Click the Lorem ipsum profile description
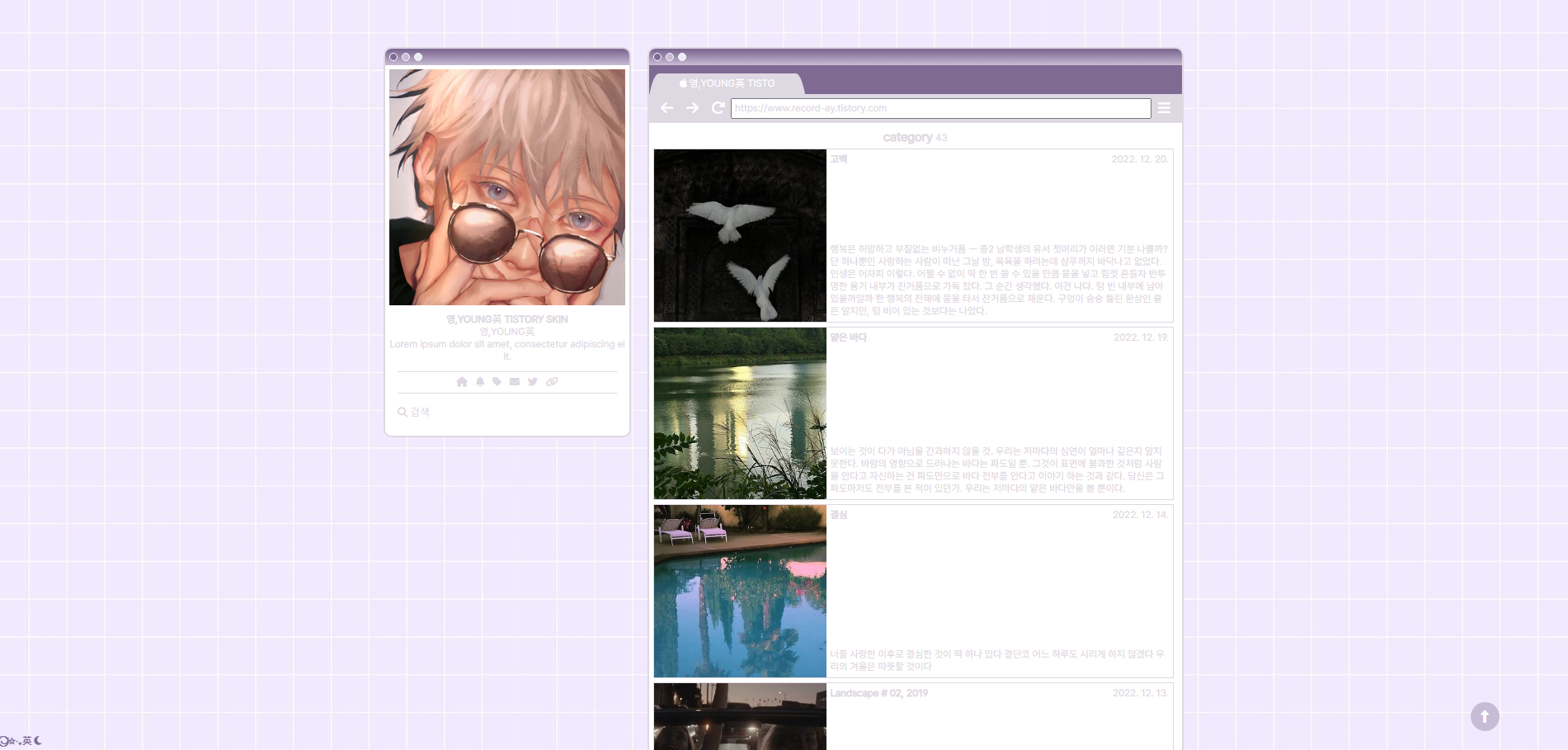The image size is (1568, 750). 507,350
